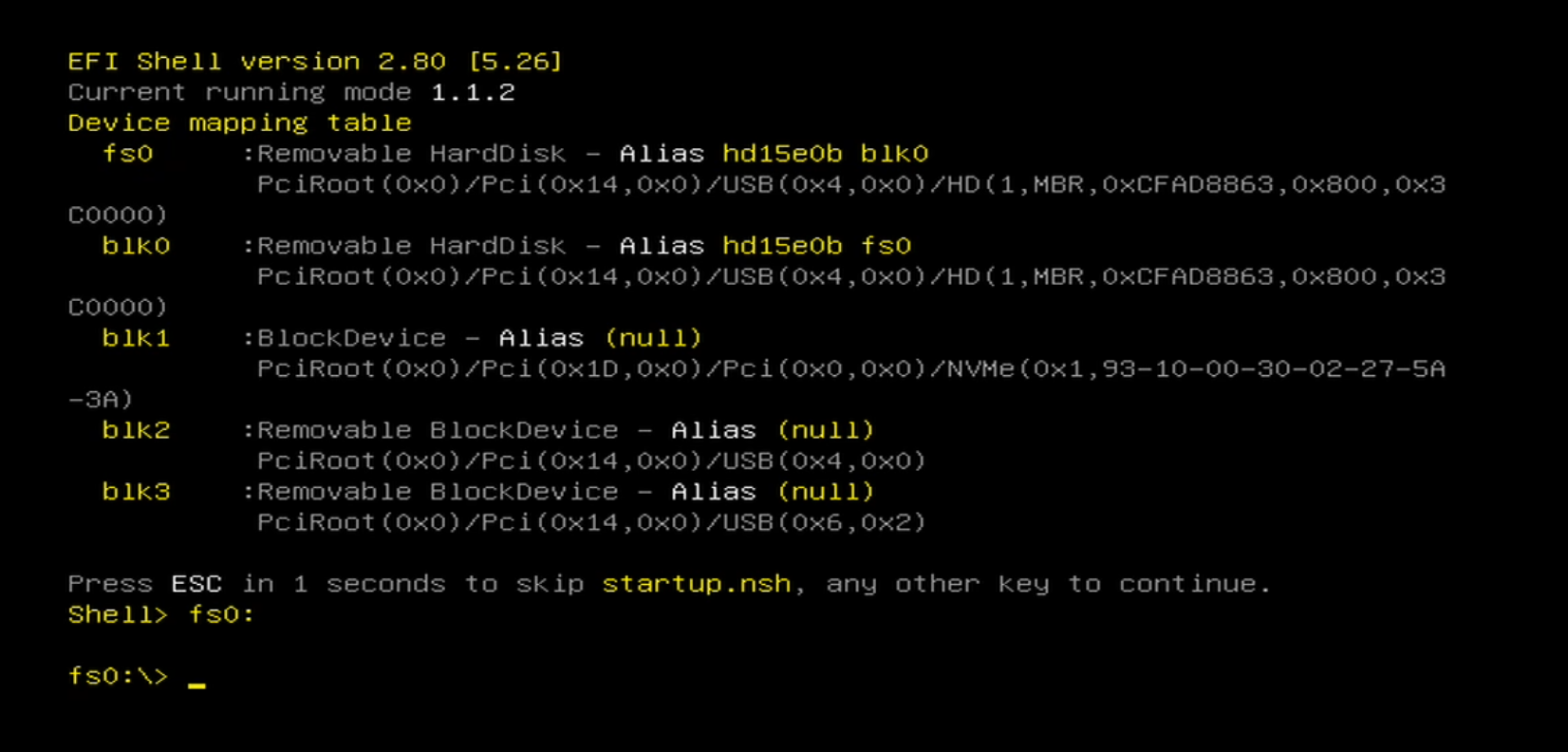Select the blk0 device label
This screenshot has width=1568, height=752.
[x=136, y=246]
